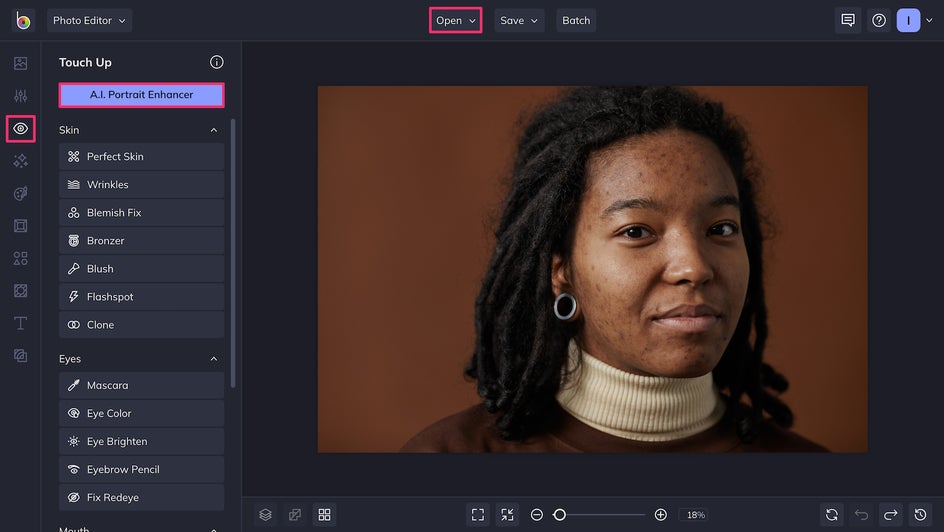Click the zoom slider handle
Viewport: 944px width, 532px height.
tap(560, 515)
